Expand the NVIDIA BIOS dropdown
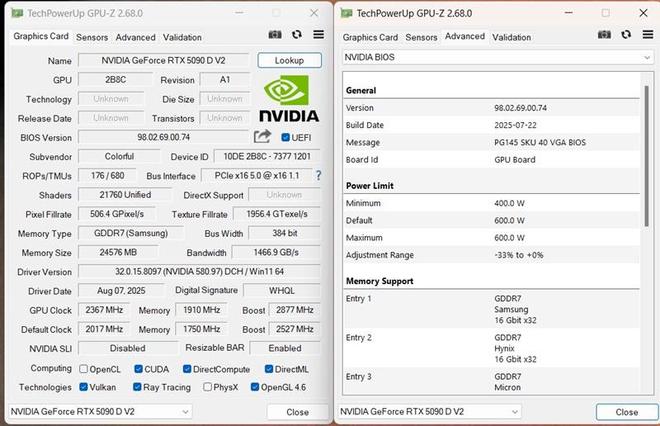 point(646,58)
